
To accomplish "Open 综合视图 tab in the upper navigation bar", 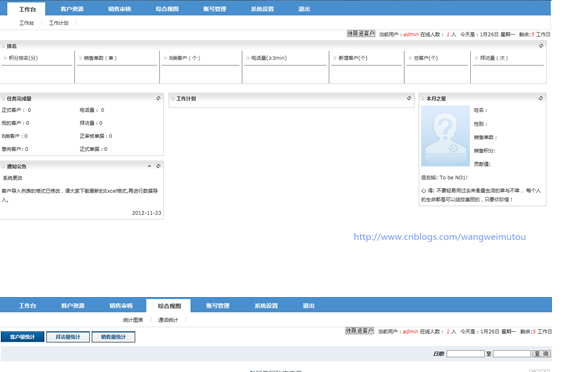I will (x=167, y=9).
